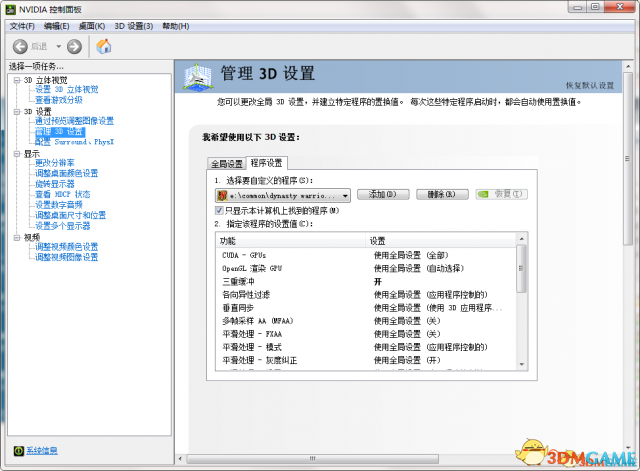Click the 删除(R) button

pos(442,195)
